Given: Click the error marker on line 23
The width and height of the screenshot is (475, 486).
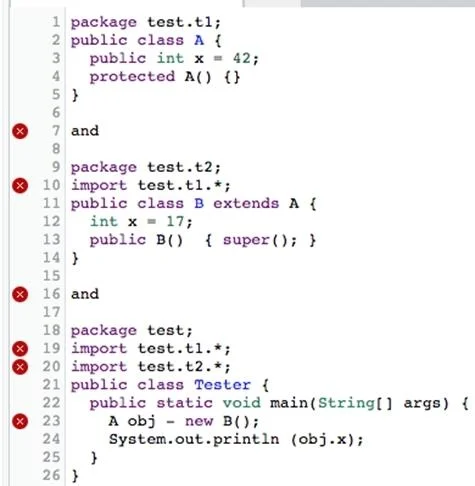Looking at the screenshot, I should (x=20, y=421).
